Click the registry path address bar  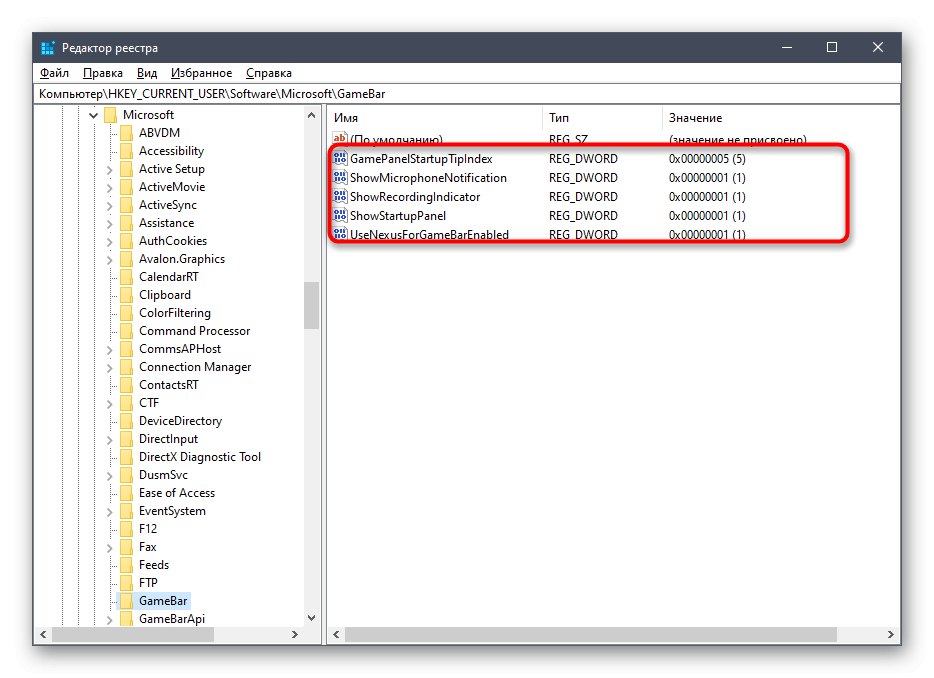(x=466, y=94)
